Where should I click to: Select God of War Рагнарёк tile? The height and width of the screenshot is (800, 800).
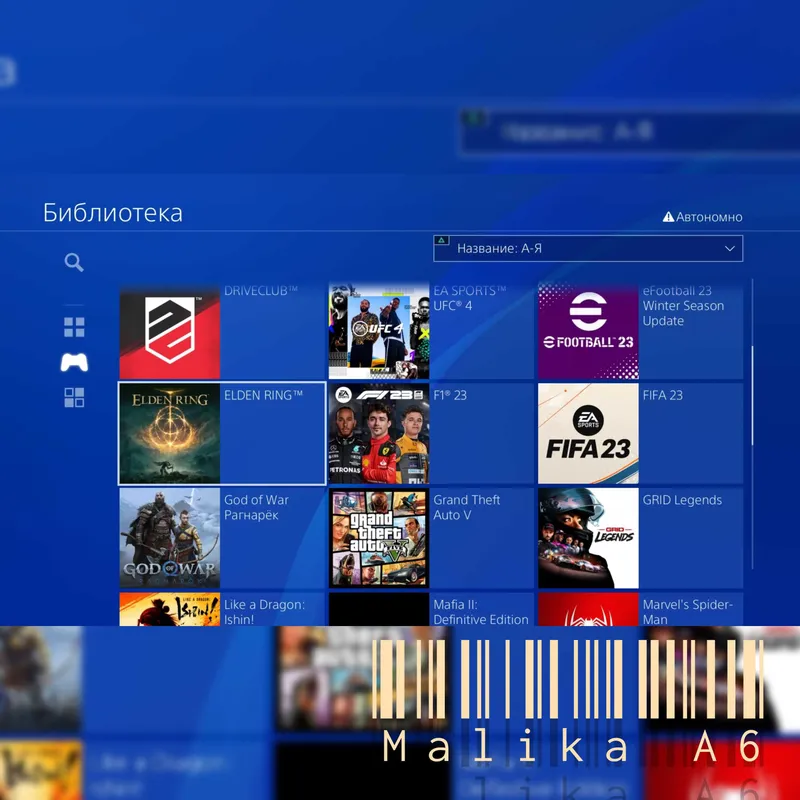point(222,538)
